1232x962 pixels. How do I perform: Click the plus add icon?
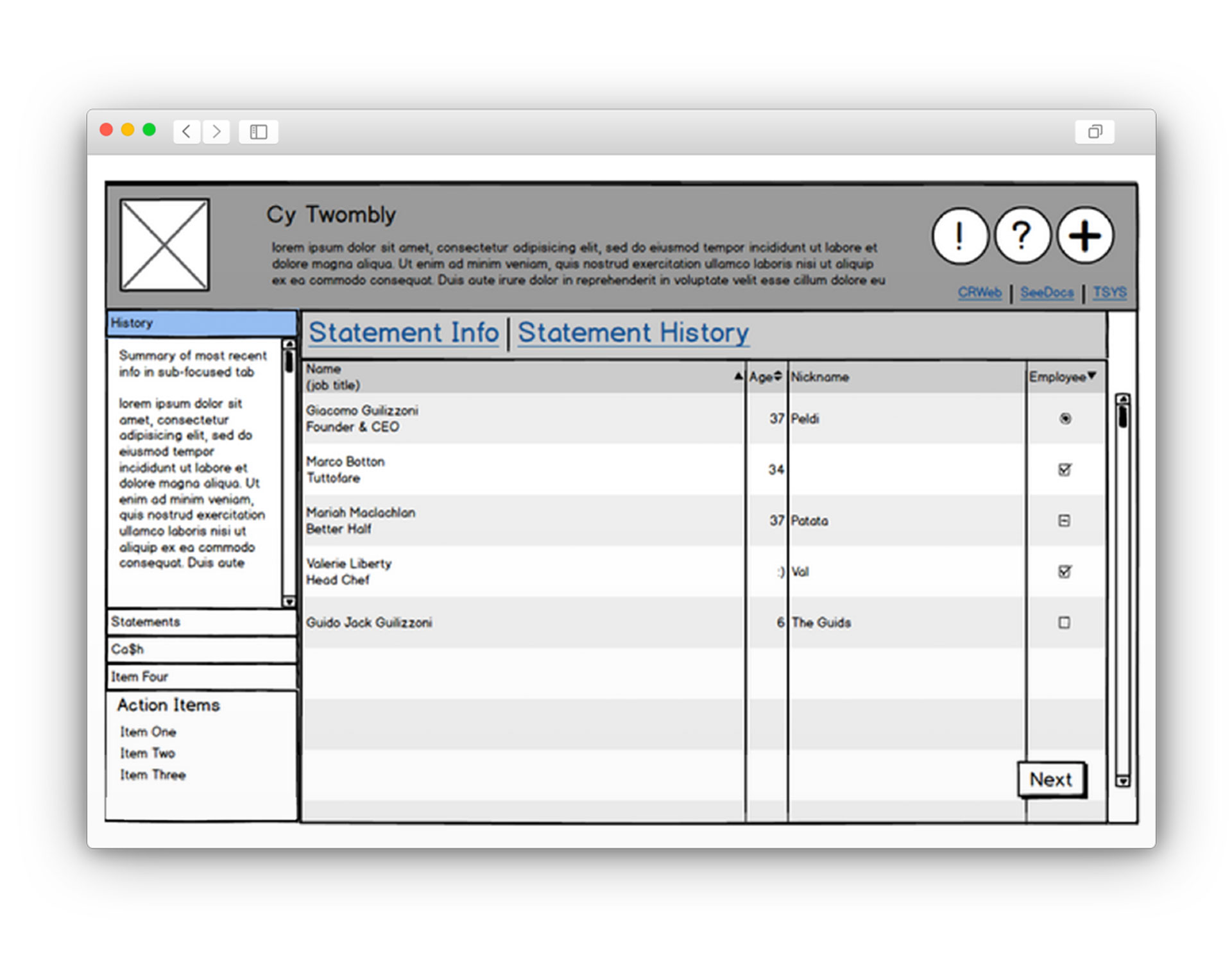click(1084, 235)
